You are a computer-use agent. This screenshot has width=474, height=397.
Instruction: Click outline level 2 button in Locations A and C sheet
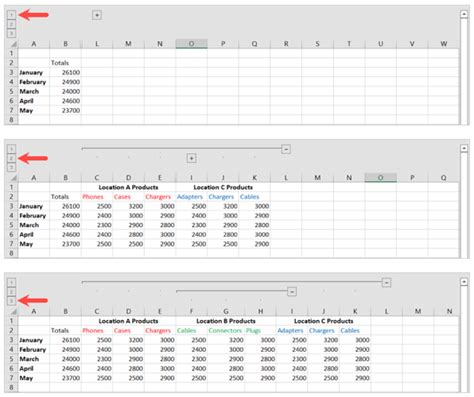pos(11,158)
